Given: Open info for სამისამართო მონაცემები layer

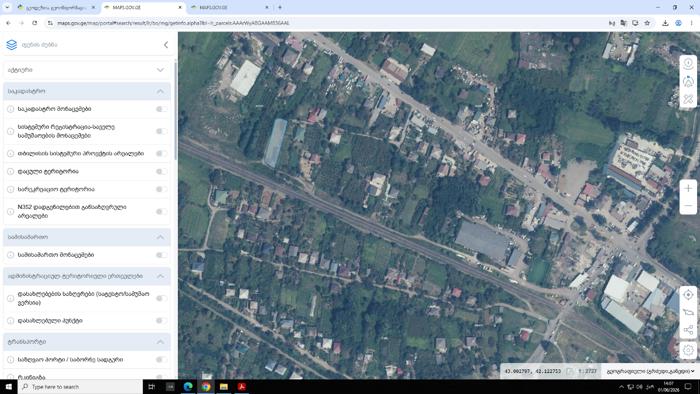Looking at the screenshot, I should [x=10, y=255].
